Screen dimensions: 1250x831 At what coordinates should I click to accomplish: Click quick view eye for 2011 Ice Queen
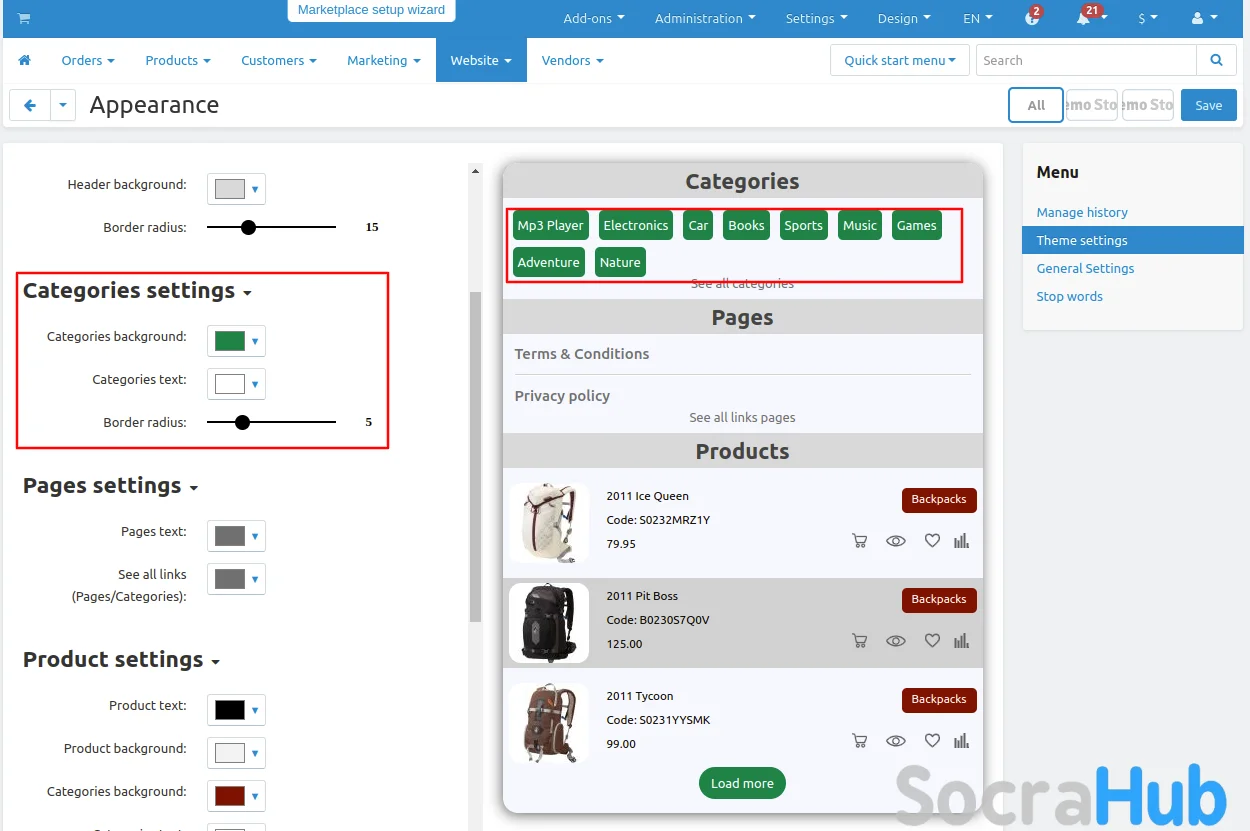click(896, 541)
